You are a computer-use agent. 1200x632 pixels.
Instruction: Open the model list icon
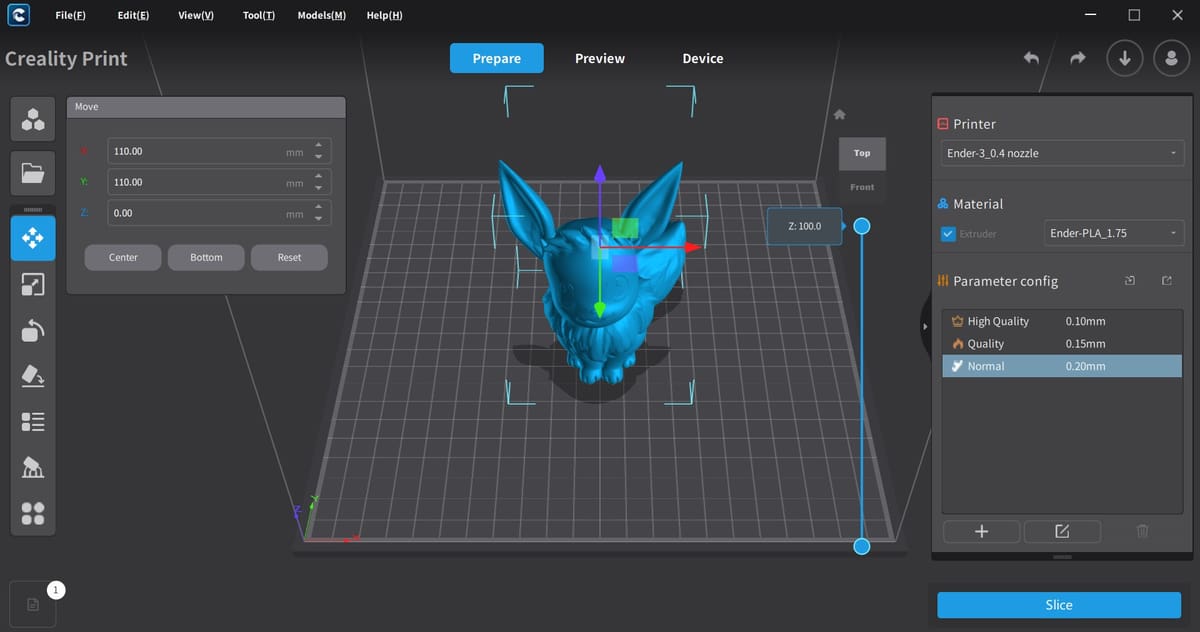point(33,421)
